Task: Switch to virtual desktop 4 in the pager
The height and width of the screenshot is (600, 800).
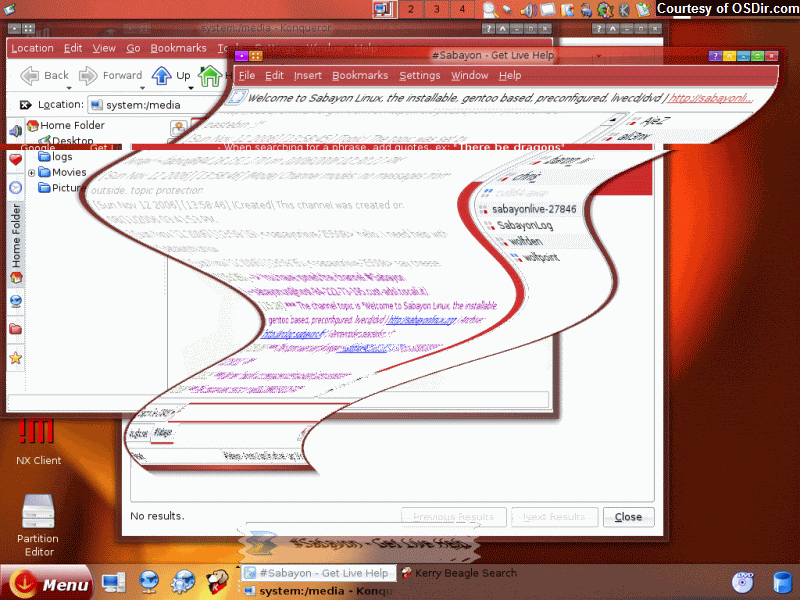Action: tap(462, 9)
